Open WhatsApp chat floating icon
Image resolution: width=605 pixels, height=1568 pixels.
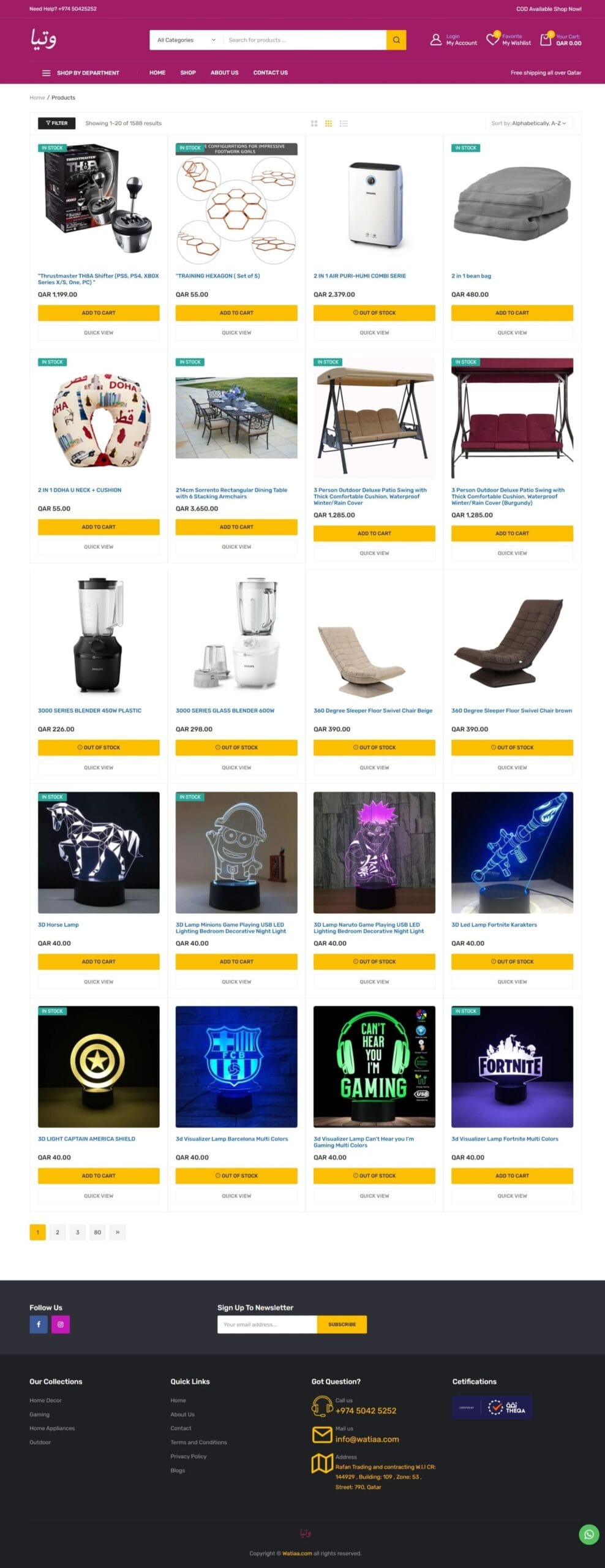tap(588, 1534)
